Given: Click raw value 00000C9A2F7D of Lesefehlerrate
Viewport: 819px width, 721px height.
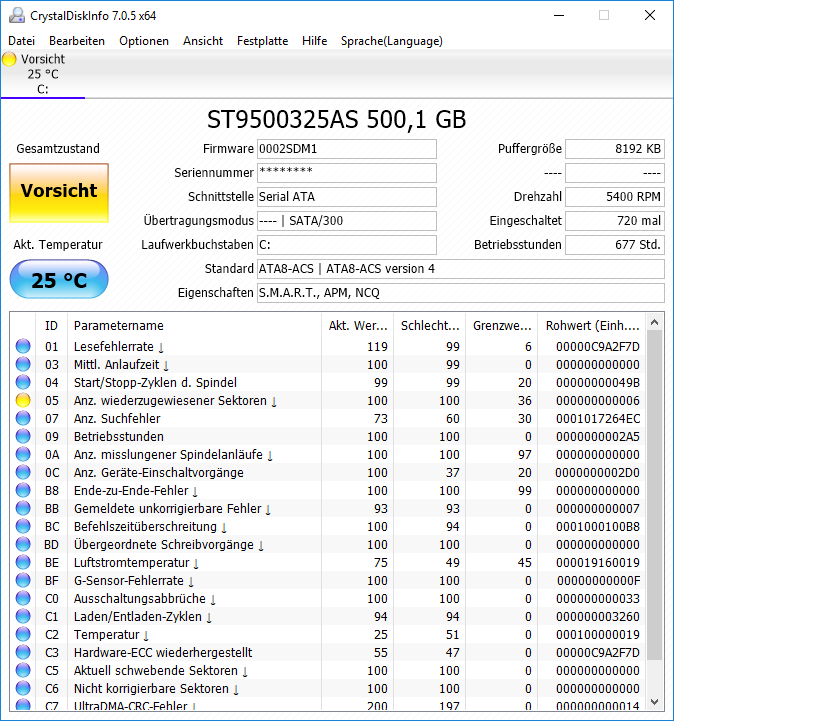Looking at the screenshot, I should coord(598,346).
